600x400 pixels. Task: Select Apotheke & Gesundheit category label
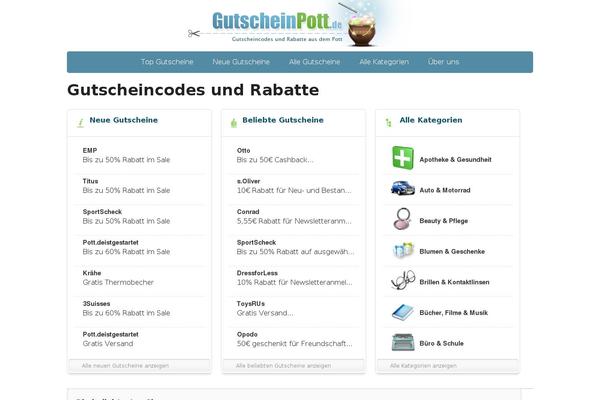coord(455,160)
